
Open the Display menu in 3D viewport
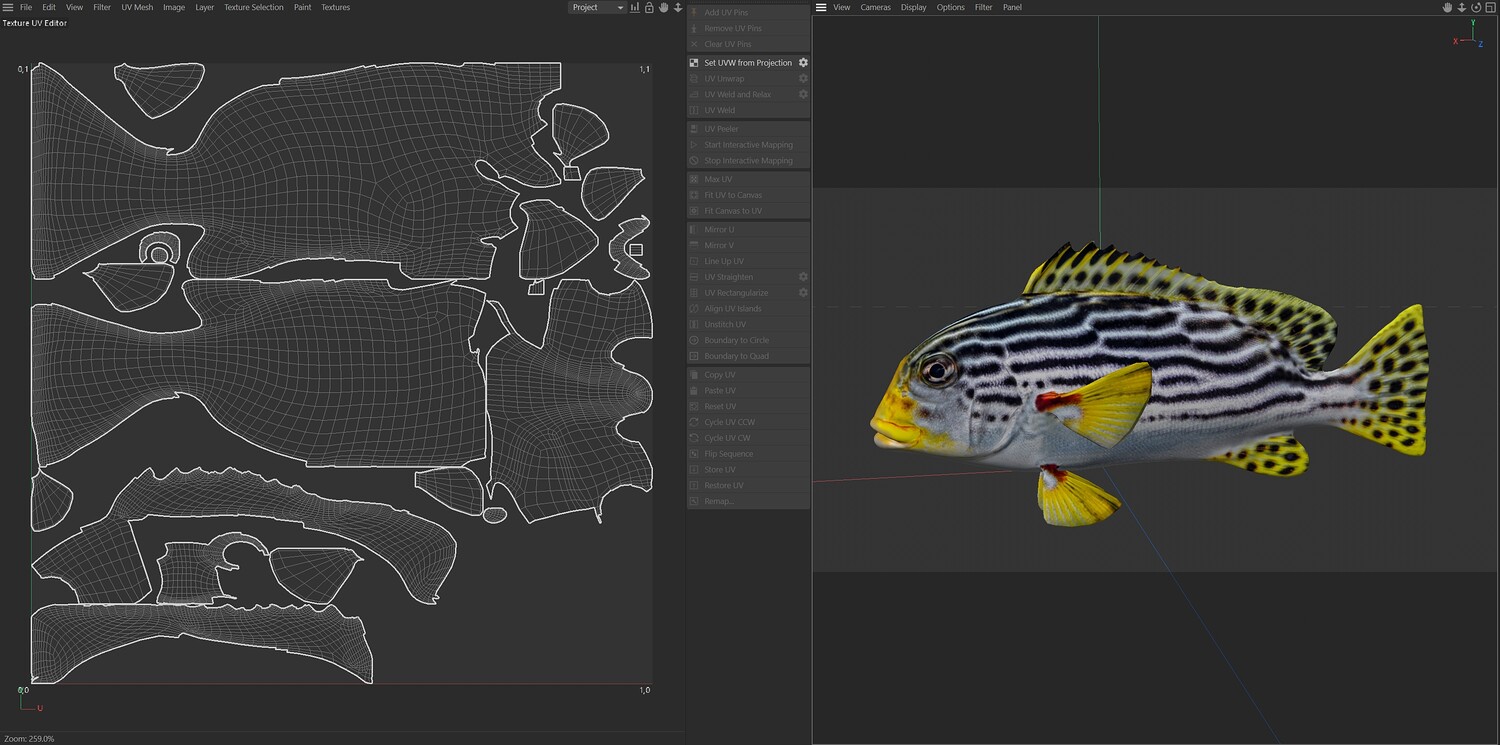pyautogui.click(x=913, y=7)
